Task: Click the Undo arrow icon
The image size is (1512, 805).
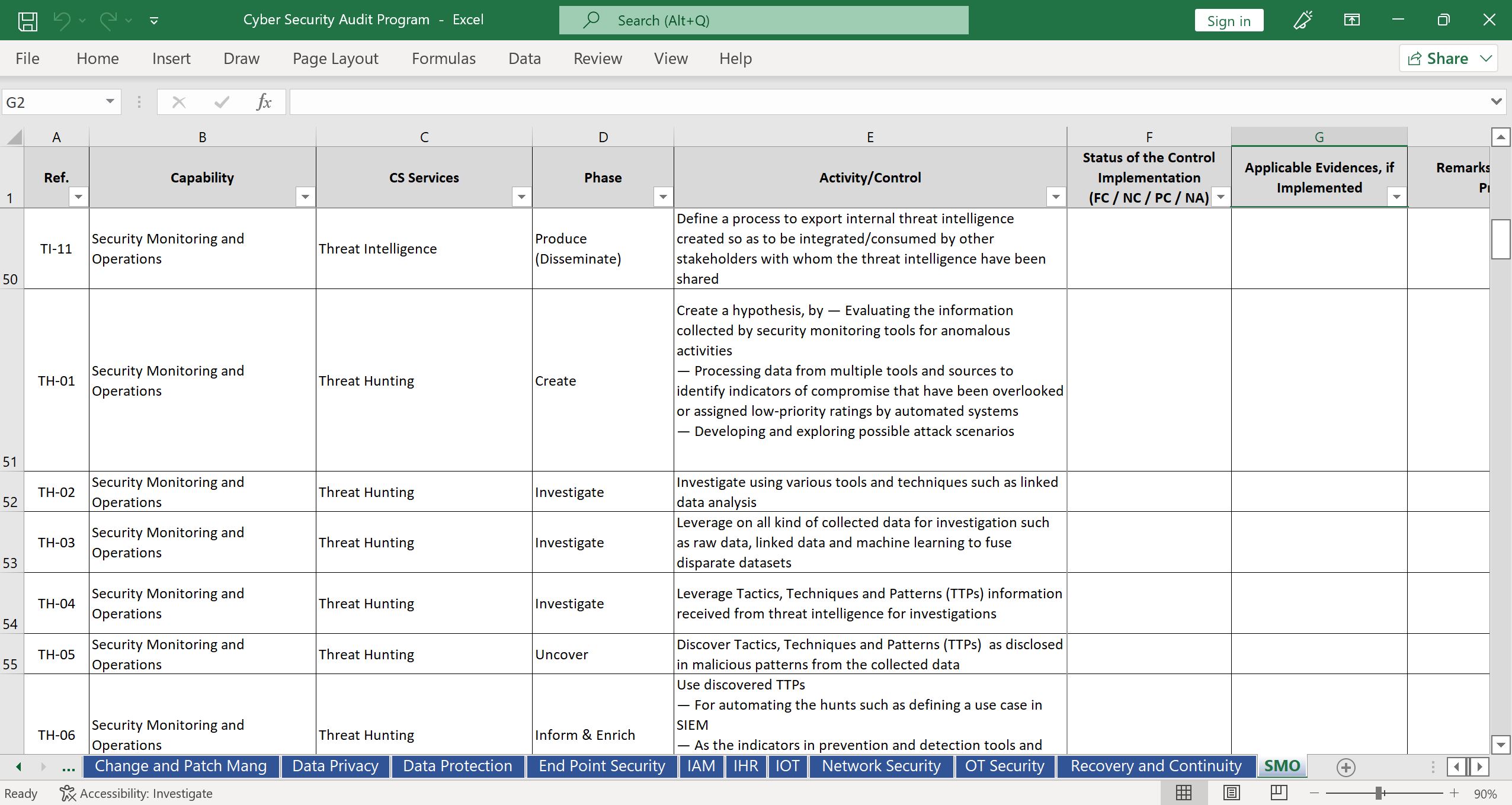Action: point(62,21)
